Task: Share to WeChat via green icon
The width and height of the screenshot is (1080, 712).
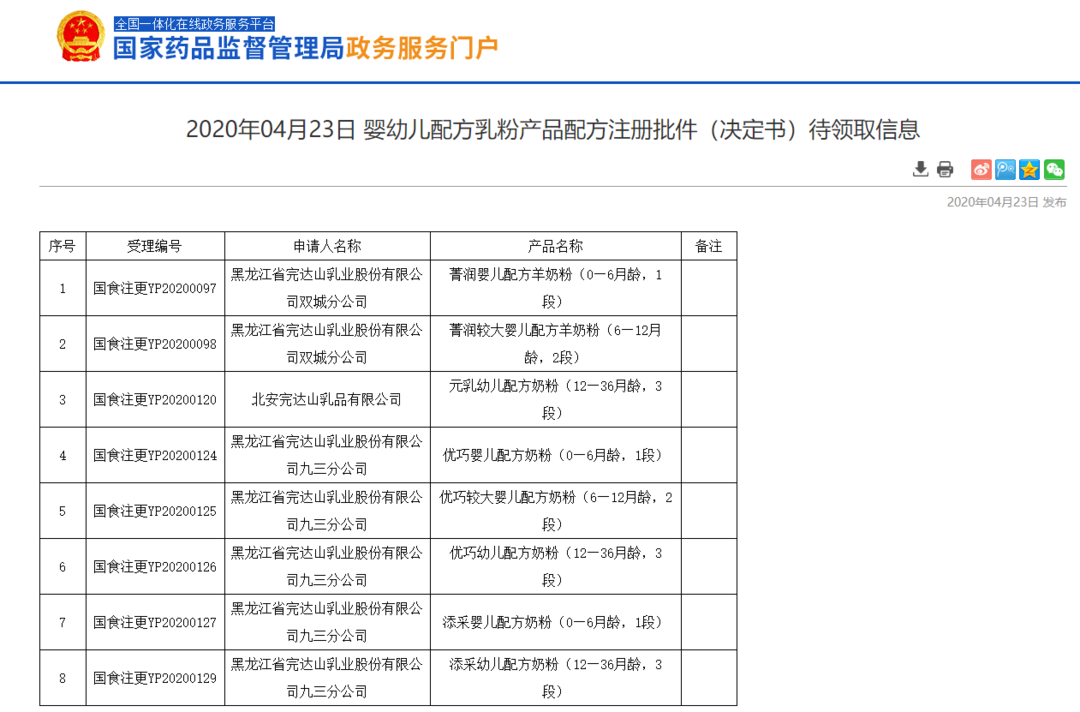Action: pyautogui.click(x=1054, y=169)
